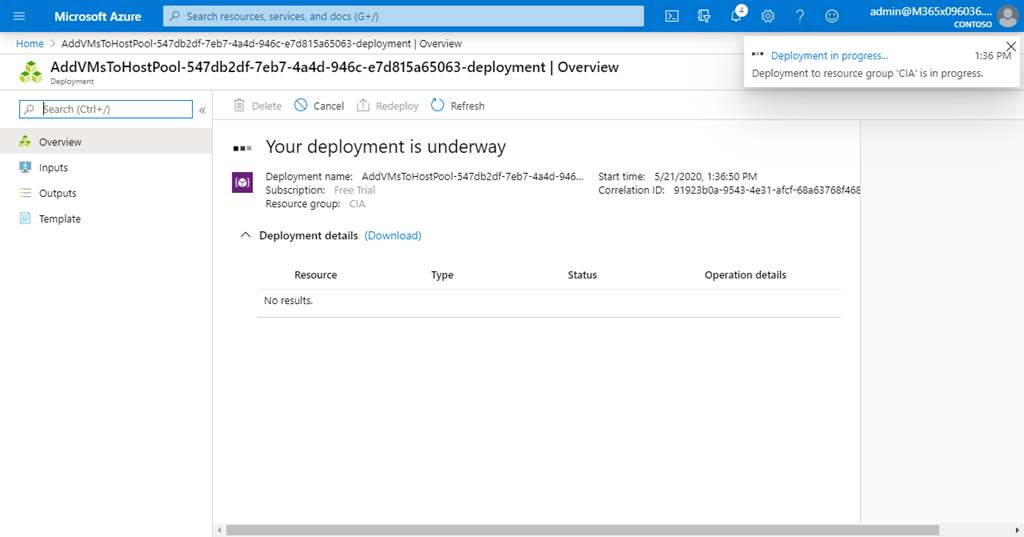Collapse the left sidebar menu
This screenshot has width=1024, height=537.
(x=202, y=110)
